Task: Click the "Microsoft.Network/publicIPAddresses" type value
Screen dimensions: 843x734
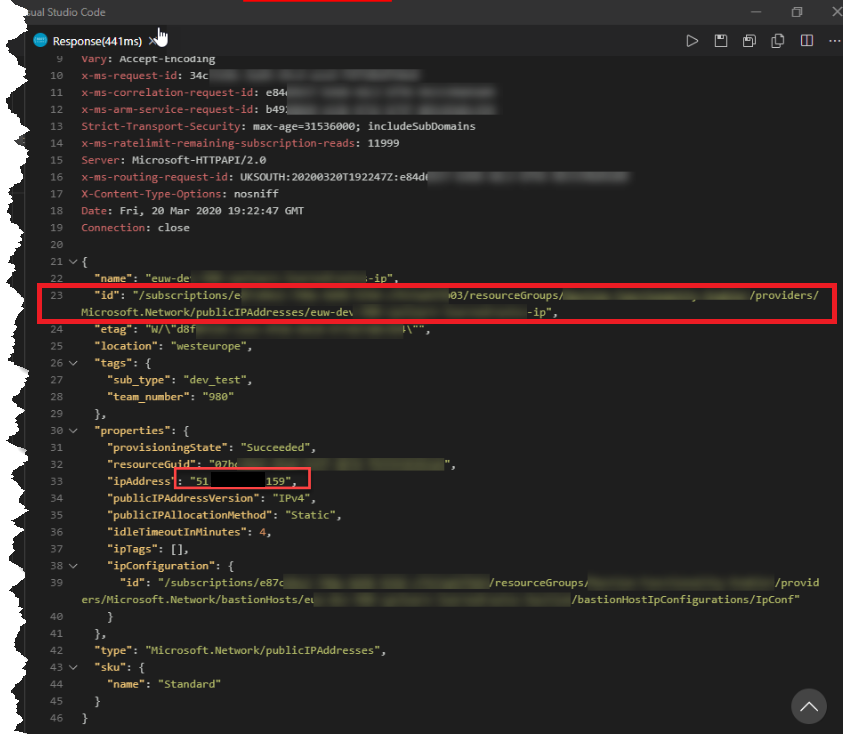Action: coord(262,650)
